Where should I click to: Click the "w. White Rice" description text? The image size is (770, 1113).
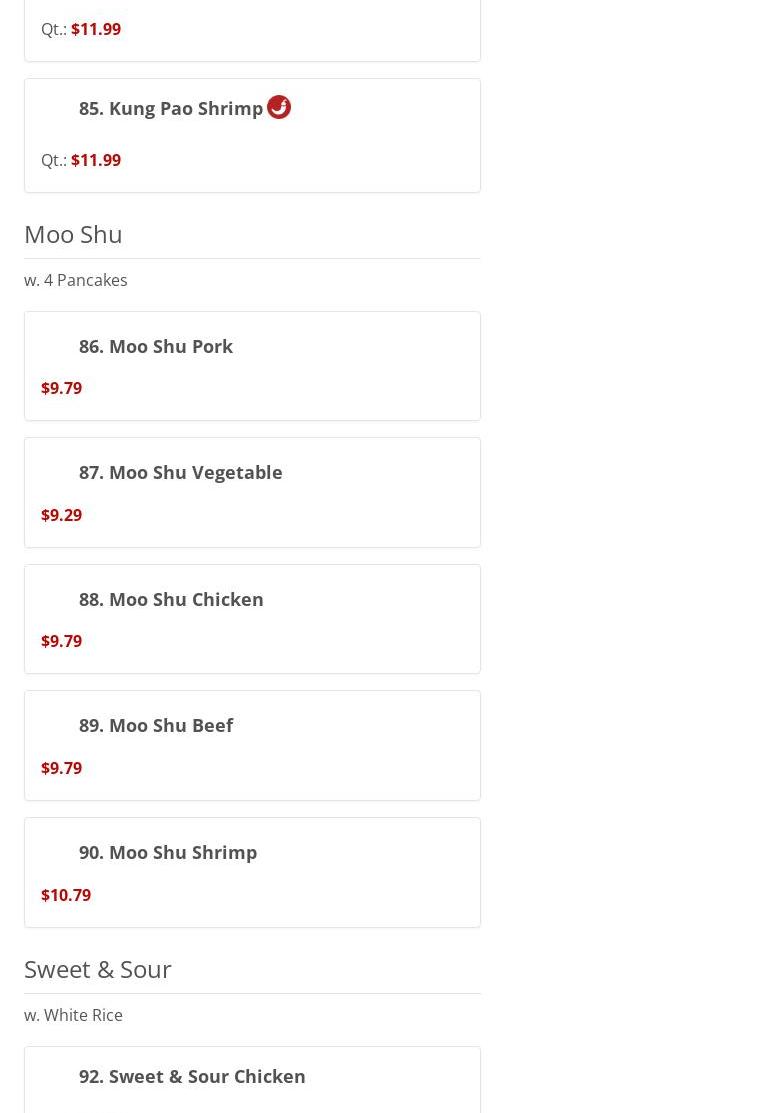(74, 1015)
